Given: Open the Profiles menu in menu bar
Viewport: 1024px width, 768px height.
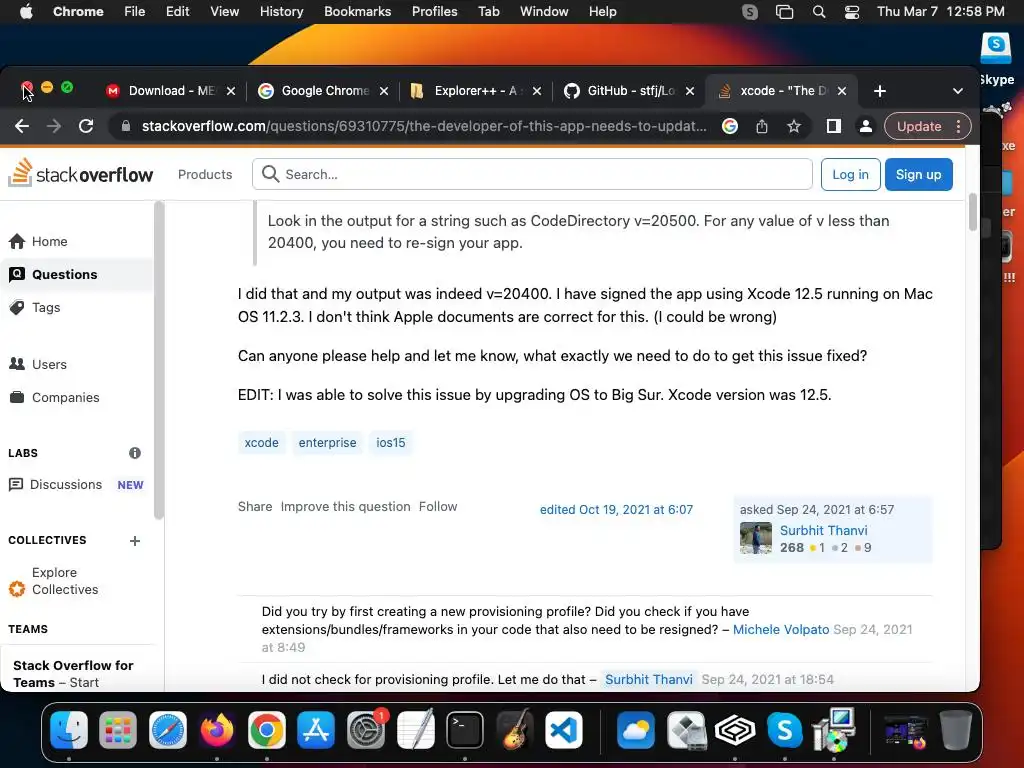Looking at the screenshot, I should pyautogui.click(x=434, y=11).
